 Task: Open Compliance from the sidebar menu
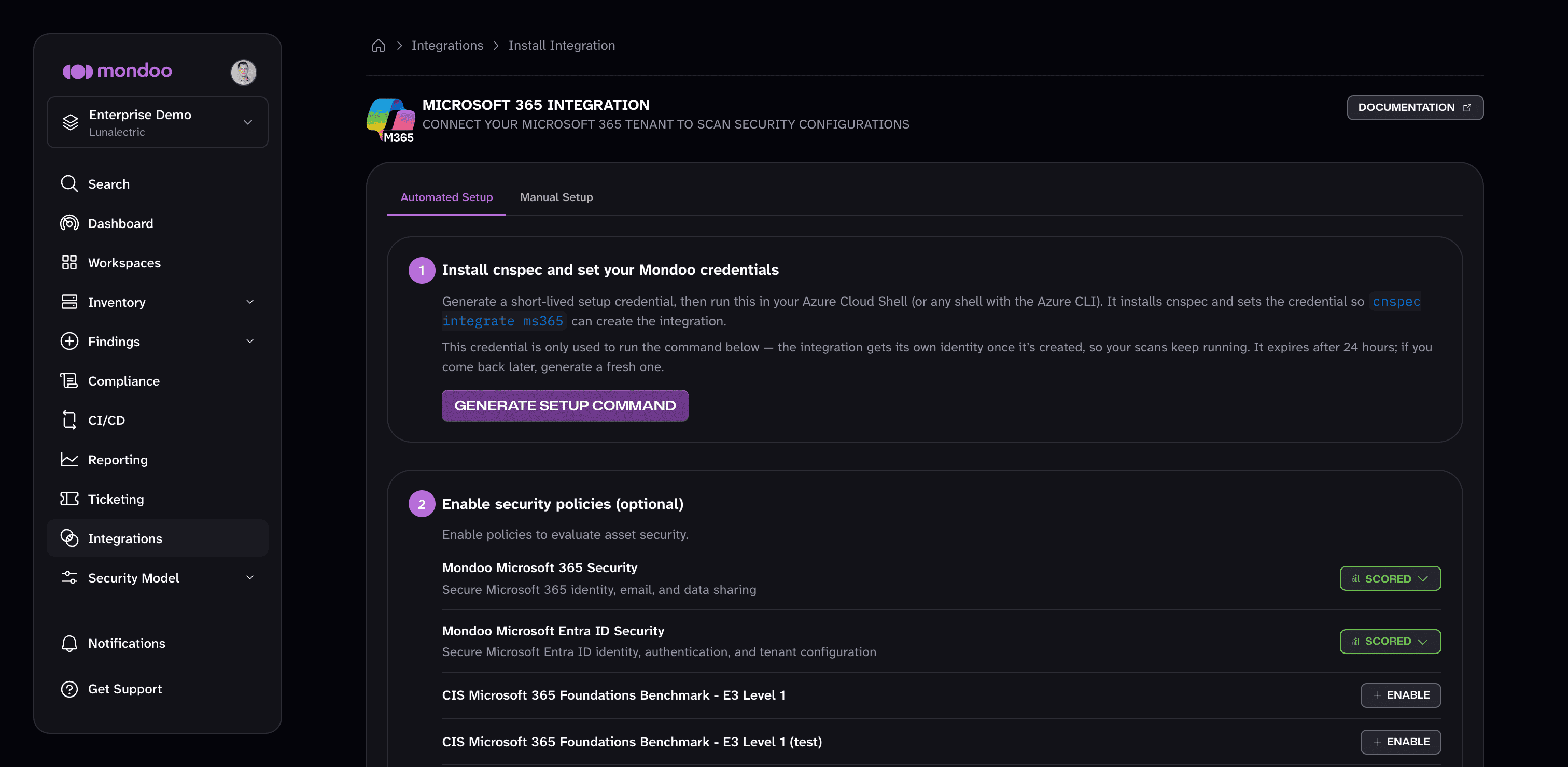click(158, 381)
